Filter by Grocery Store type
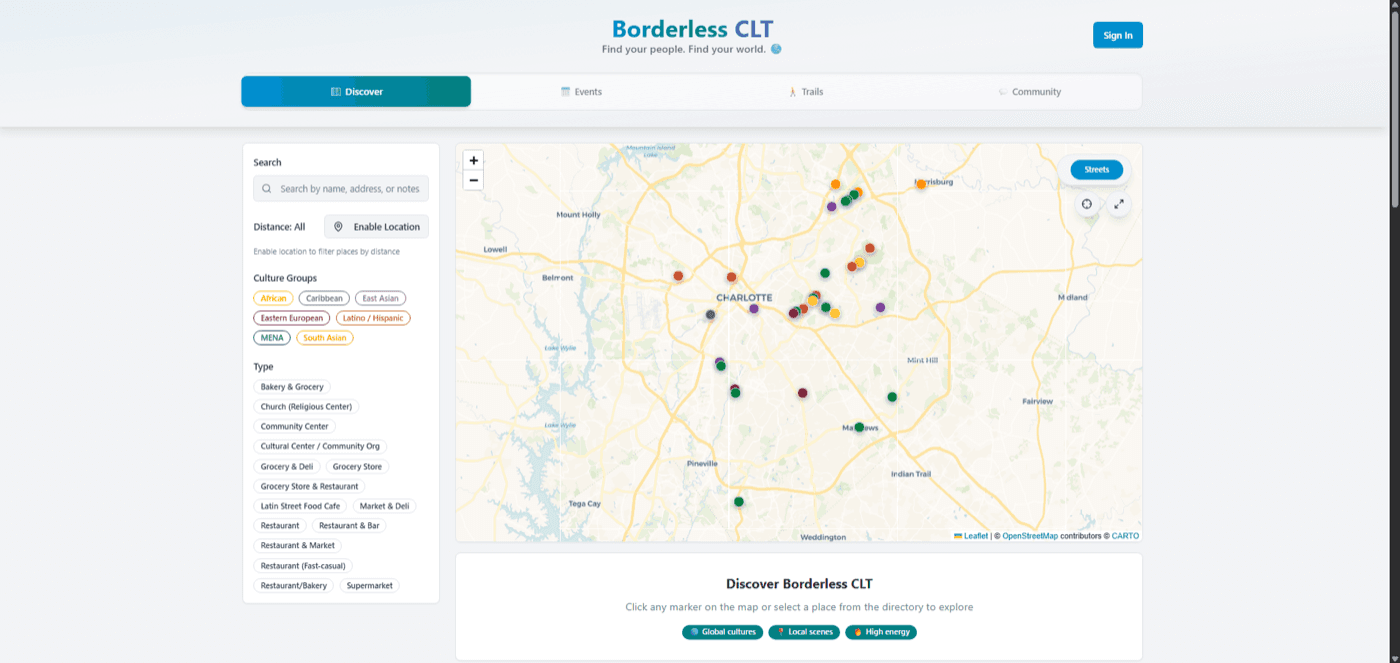The image size is (1400, 663). 357,466
